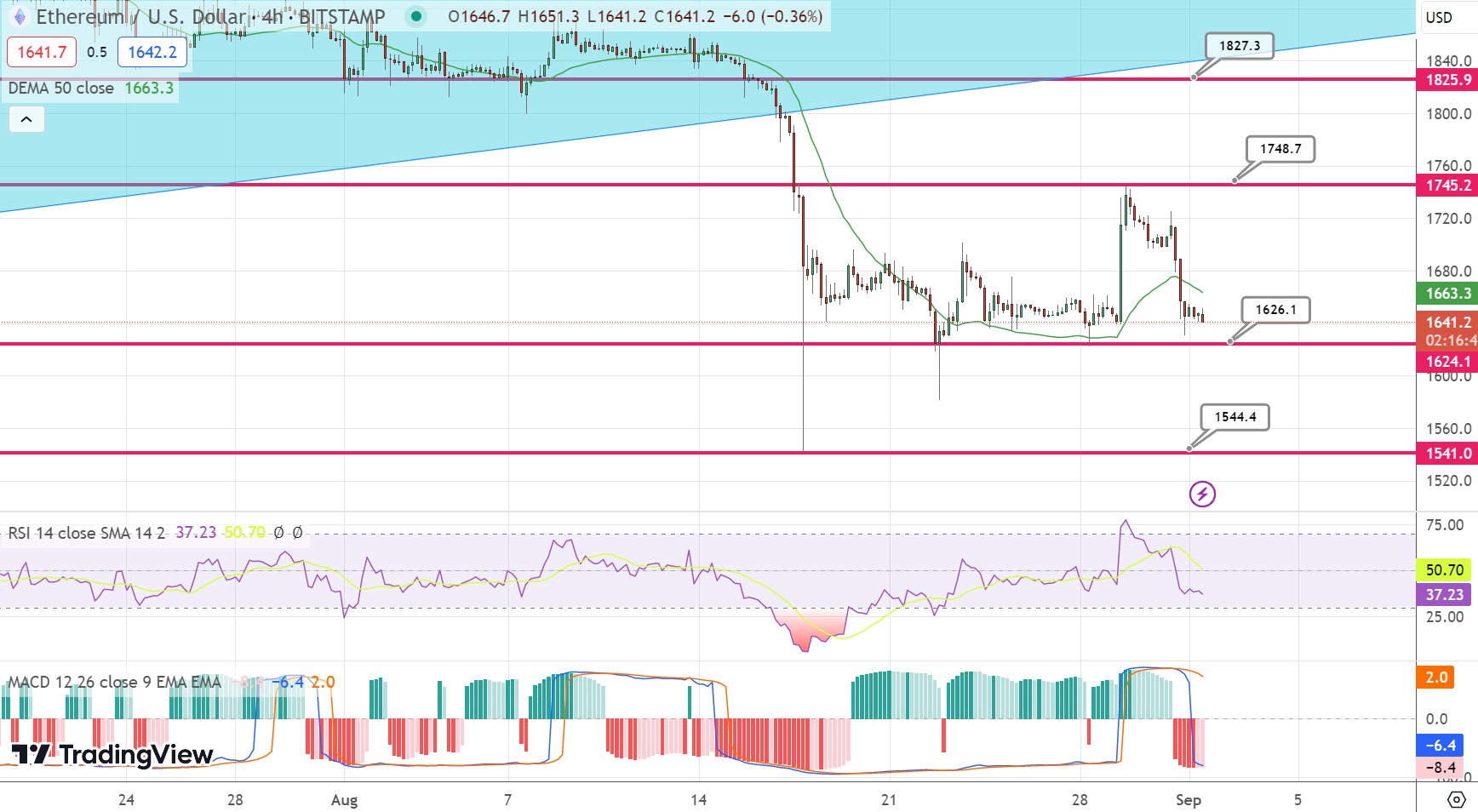Click the 4h interval label in title

click(272, 16)
